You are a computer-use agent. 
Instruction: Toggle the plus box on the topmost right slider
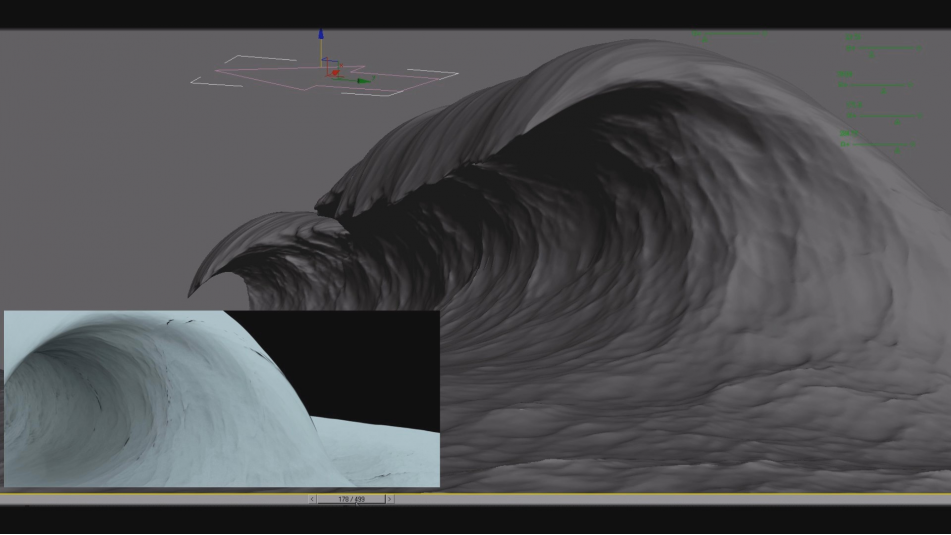(x=848, y=48)
